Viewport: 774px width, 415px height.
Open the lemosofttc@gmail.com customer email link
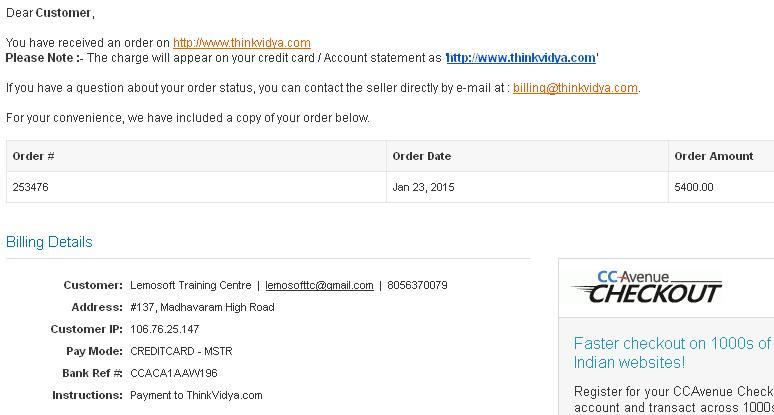tap(319, 285)
